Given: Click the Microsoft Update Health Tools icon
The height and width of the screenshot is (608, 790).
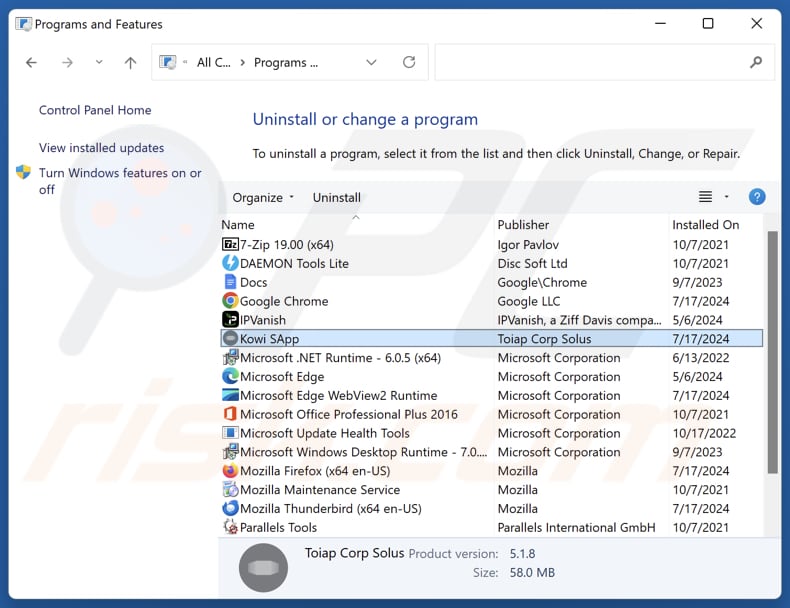Looking at the screenshot, I should [x=230, y=433].
